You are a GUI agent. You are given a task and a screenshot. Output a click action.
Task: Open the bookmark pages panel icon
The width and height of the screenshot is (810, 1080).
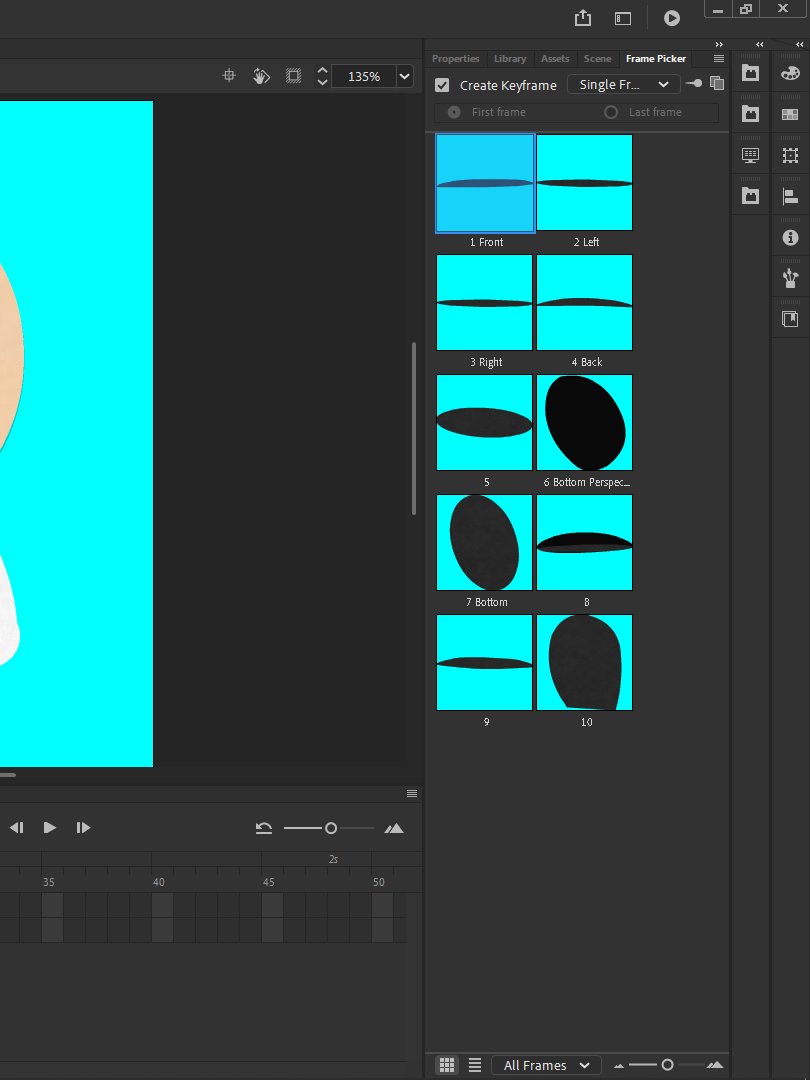pyautogui.click(x=790, y=319)
